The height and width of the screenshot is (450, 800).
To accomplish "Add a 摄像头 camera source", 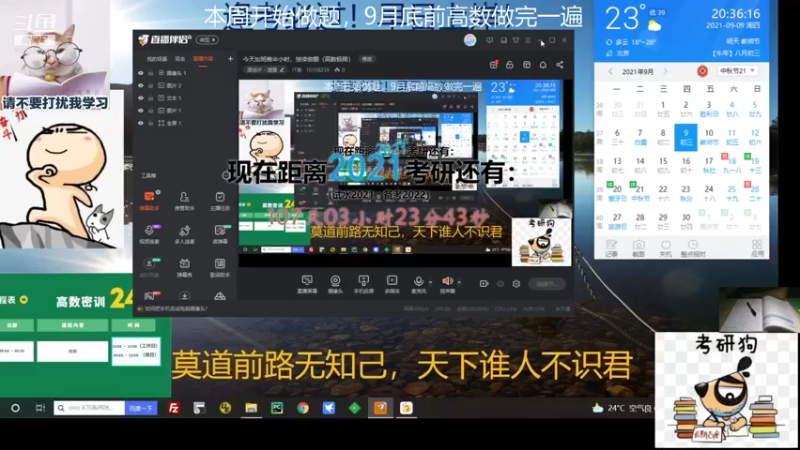I will pos(335,284).
